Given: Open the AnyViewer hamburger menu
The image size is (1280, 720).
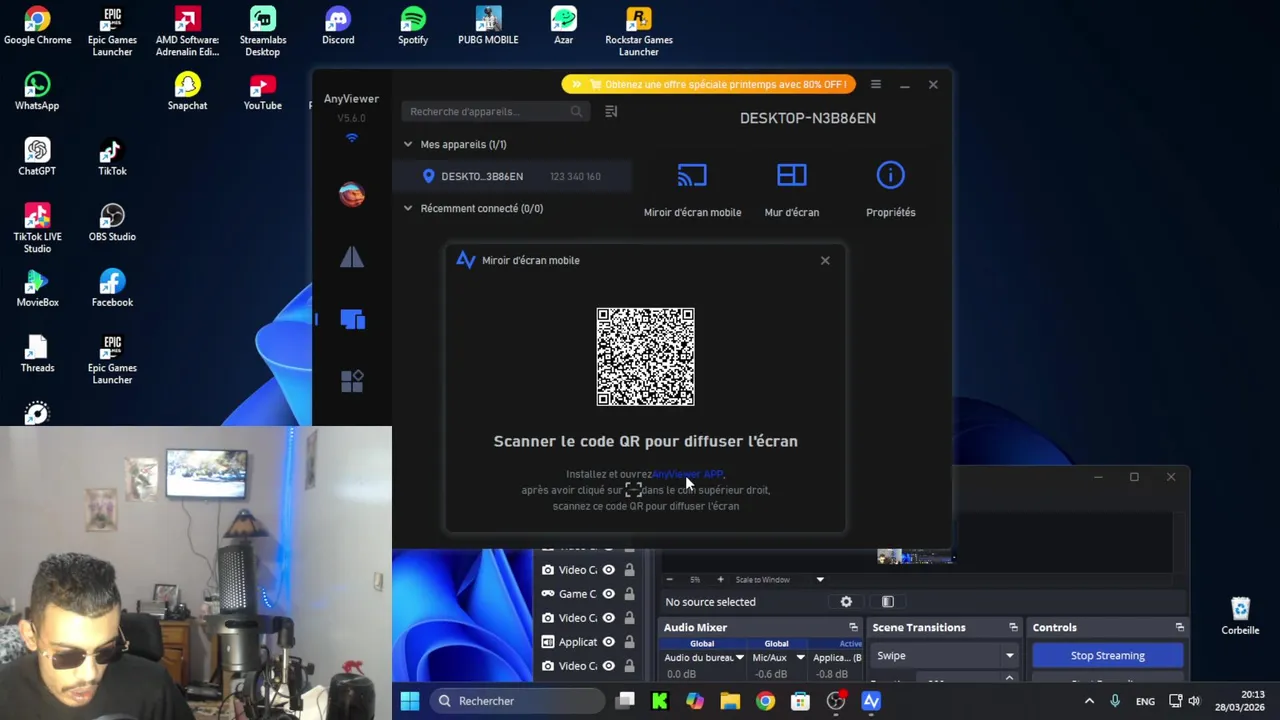Looking at the screenshot, I should click(875, 84).
